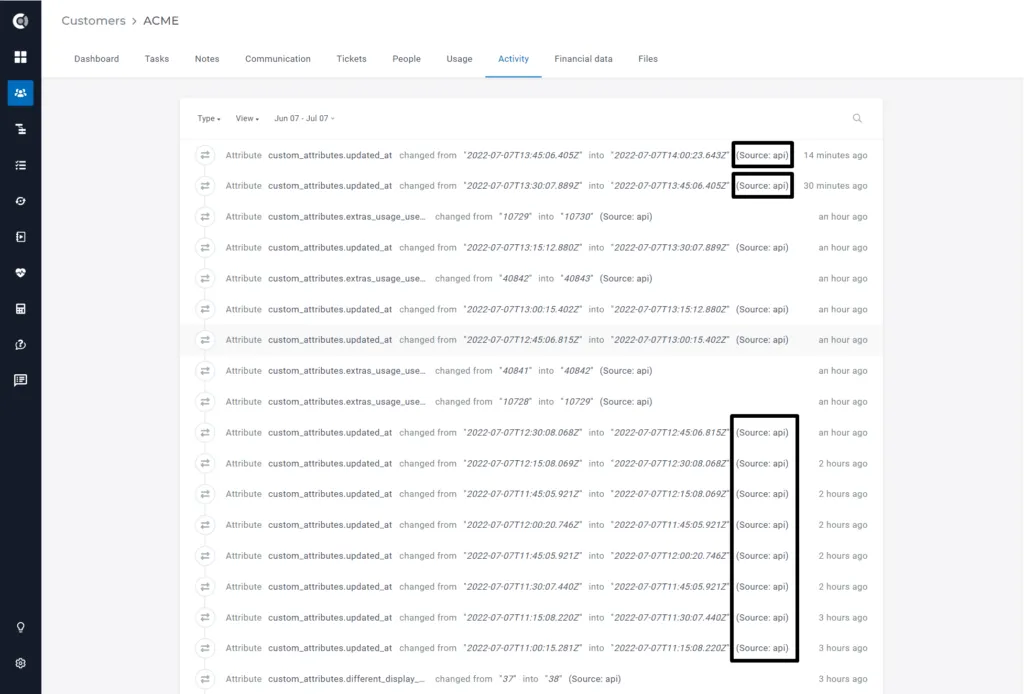The height and width of the screenshot is (694, 1024).
Task: Open the health heart icon in sidebar
Action: [x=20, y=273]
